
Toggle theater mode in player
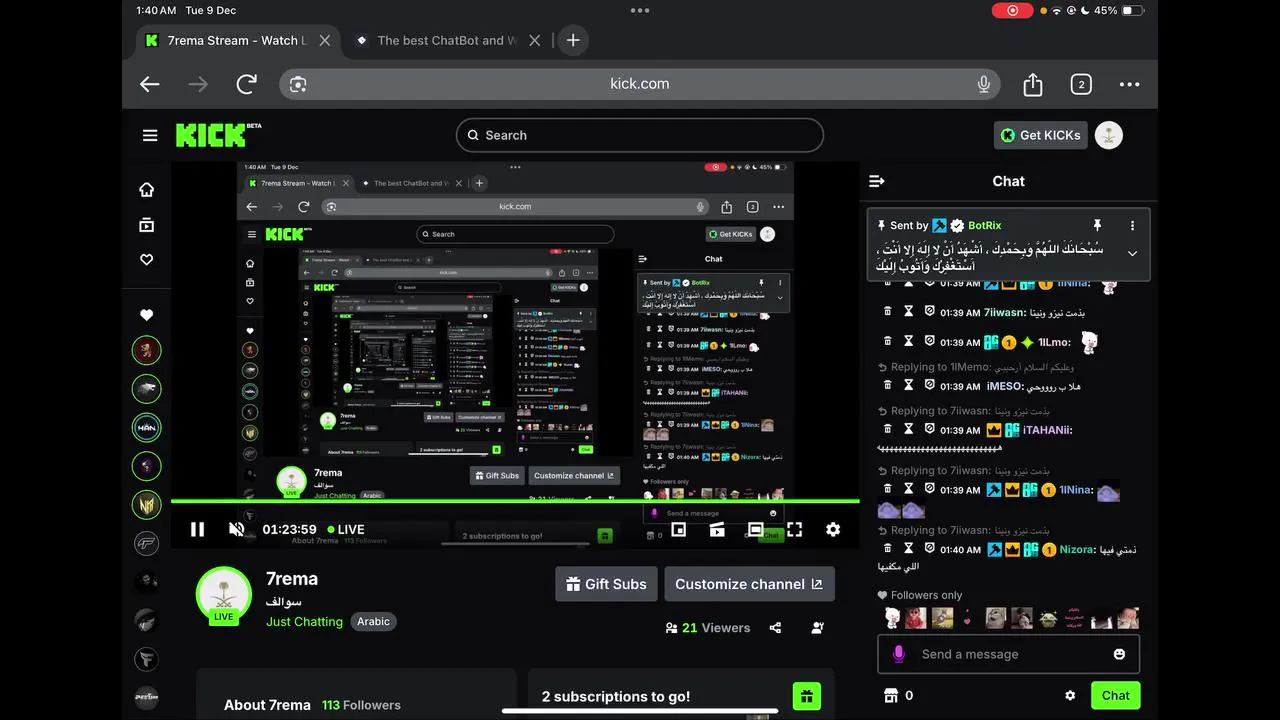tap(756, 529)
